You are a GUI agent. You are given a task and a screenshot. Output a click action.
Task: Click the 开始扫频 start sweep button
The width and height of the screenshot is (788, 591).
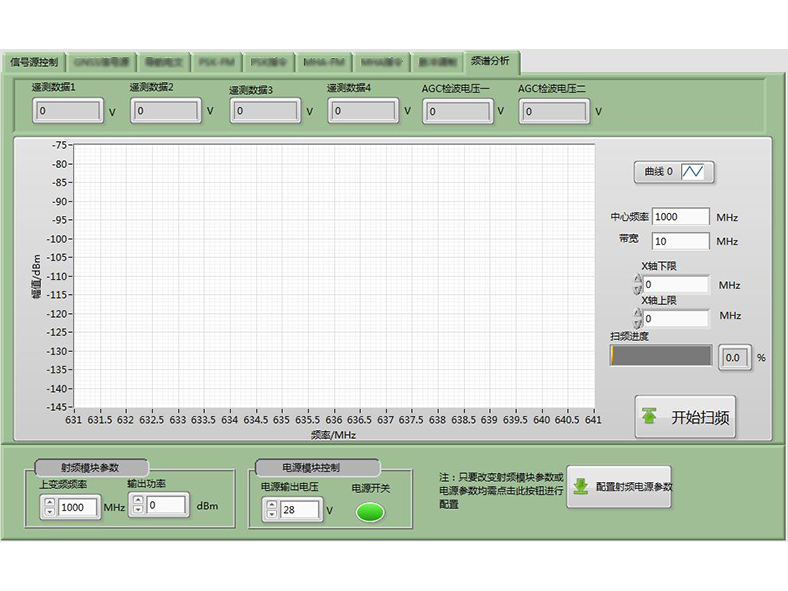click(x=685, y=417)
